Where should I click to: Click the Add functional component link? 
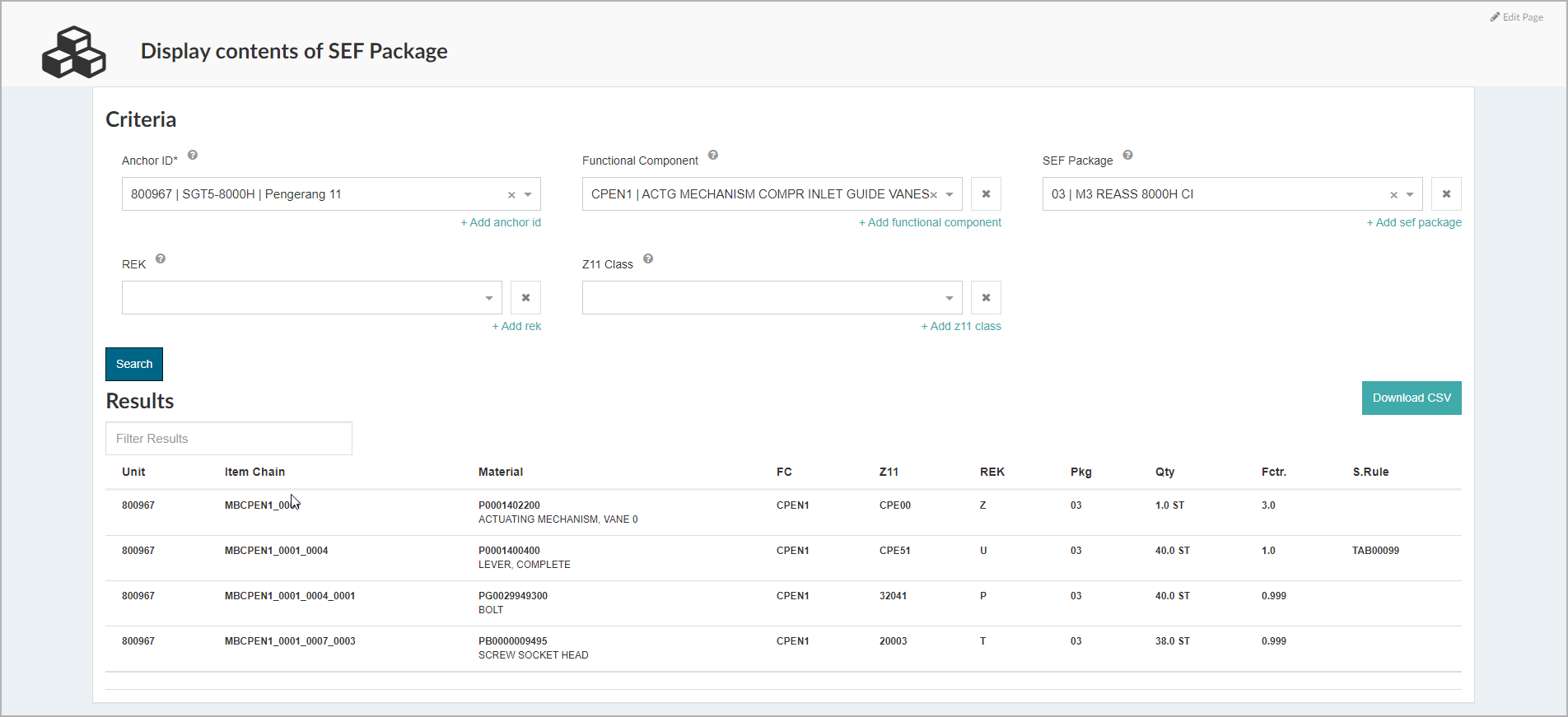click(x=930, y=222)
